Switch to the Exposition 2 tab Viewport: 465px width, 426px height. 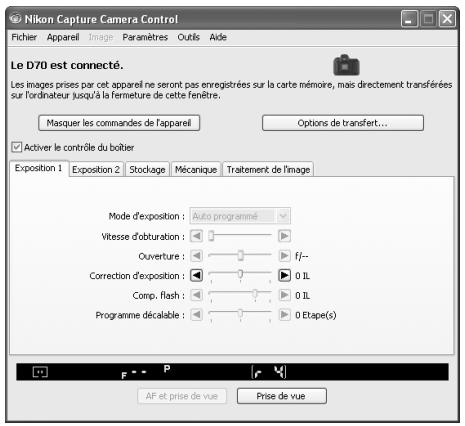(x=96, y=169)
